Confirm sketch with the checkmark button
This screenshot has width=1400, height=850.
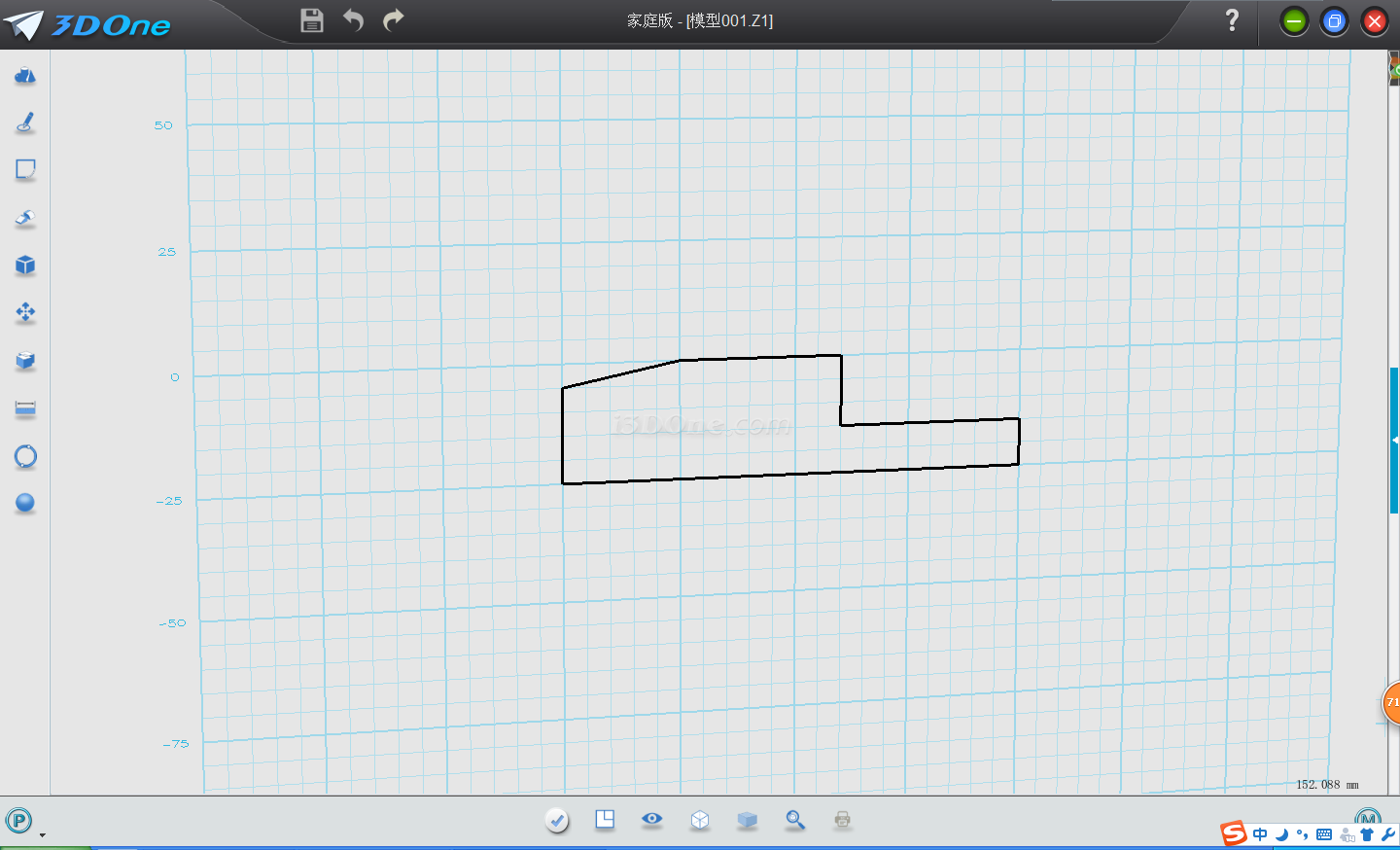557,820
